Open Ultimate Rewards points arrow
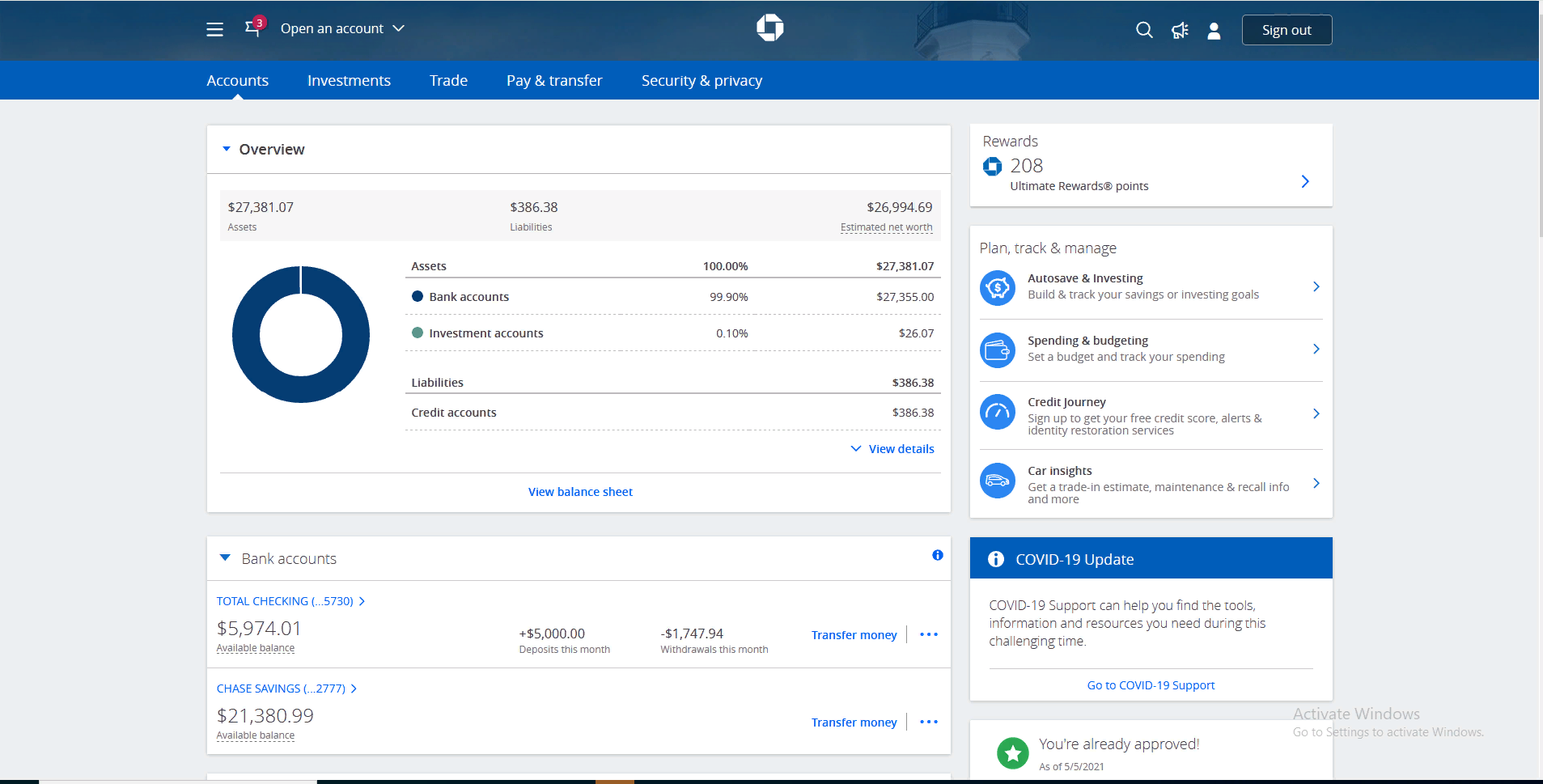This screenshot has width=1543, height=784. [x=1304, y=181]
